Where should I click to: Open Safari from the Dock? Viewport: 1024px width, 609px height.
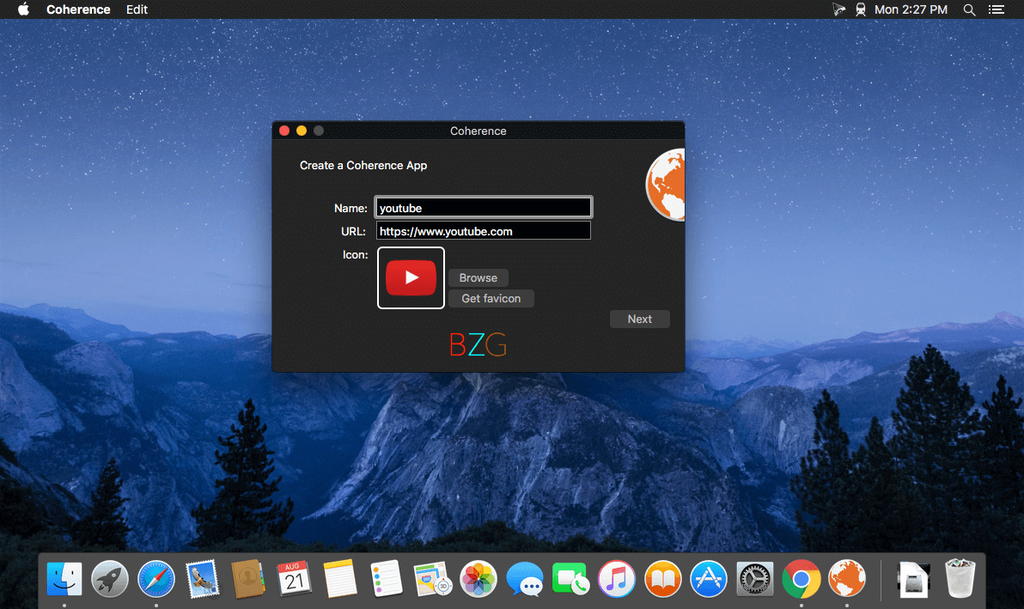tap(156, 578)
